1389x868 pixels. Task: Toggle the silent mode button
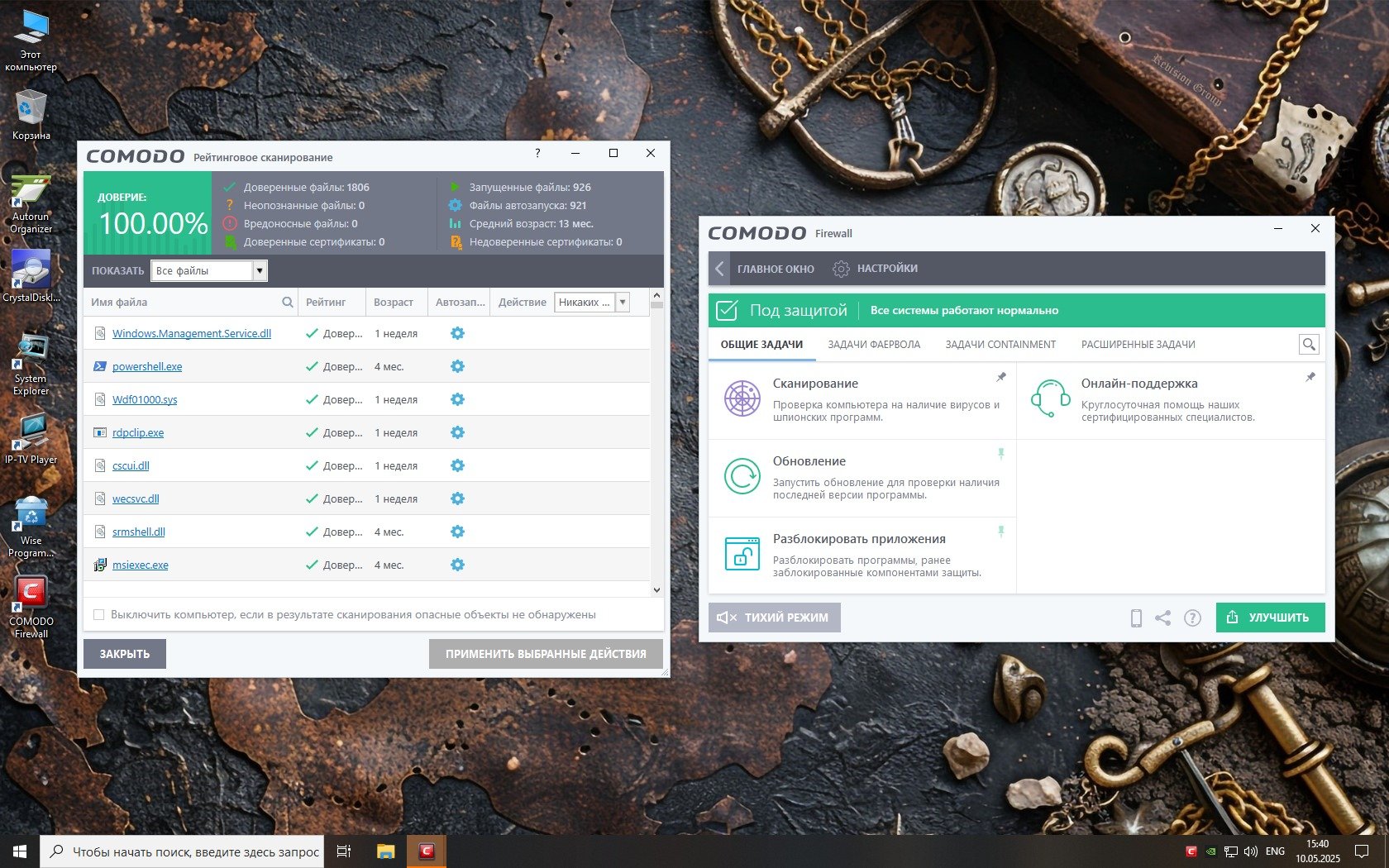pyautogui.click(x=774, y=618)
